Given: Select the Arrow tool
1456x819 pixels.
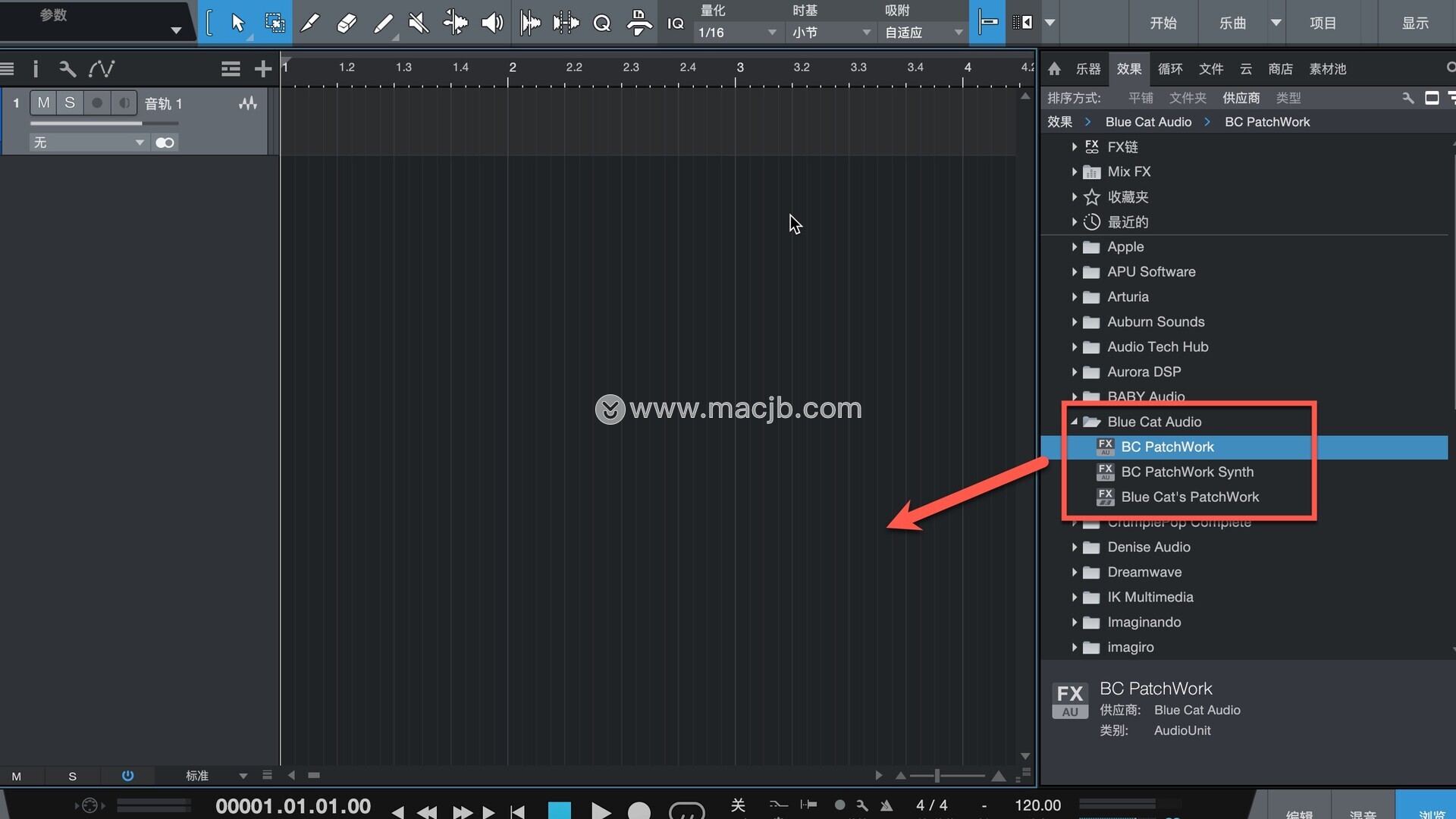Looking at the screenshot, I should tap(238, 23).
